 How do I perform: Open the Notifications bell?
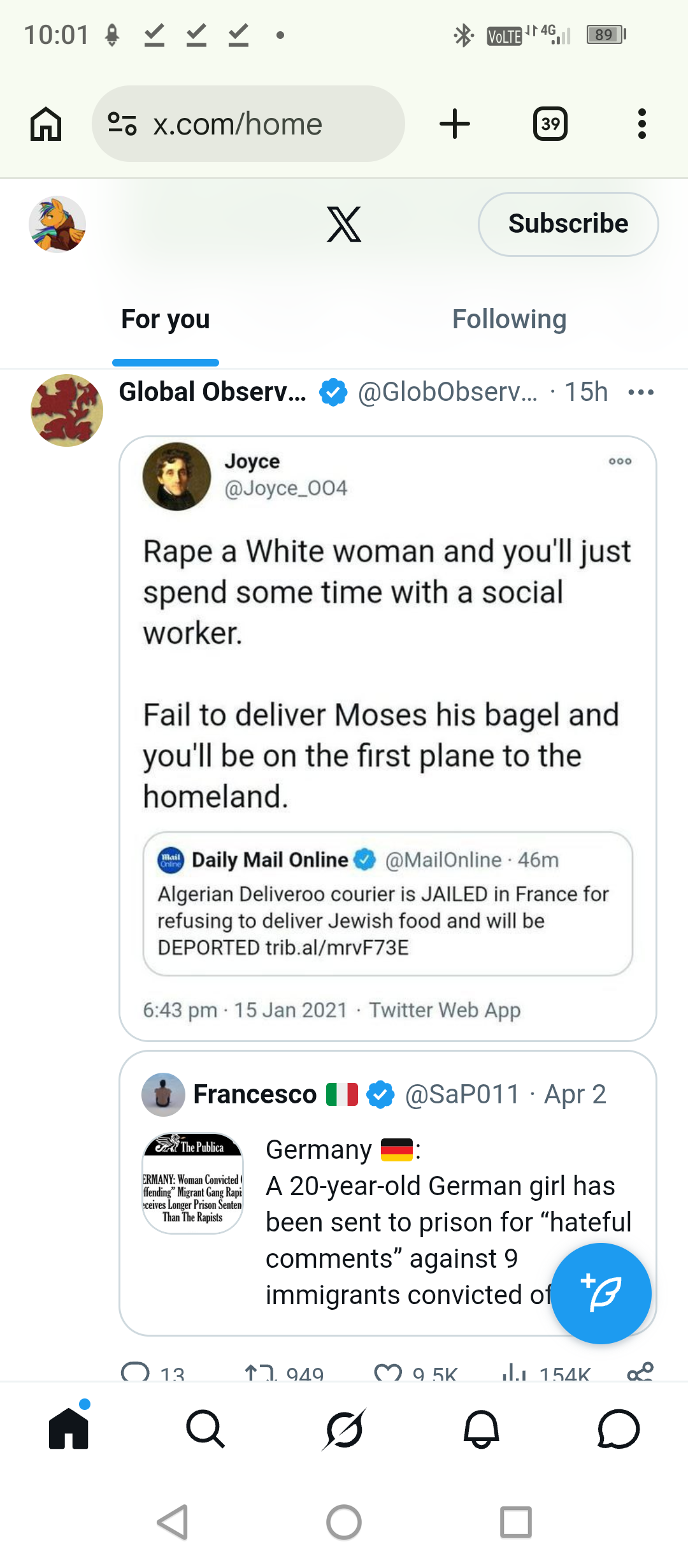pos(481,1429)
